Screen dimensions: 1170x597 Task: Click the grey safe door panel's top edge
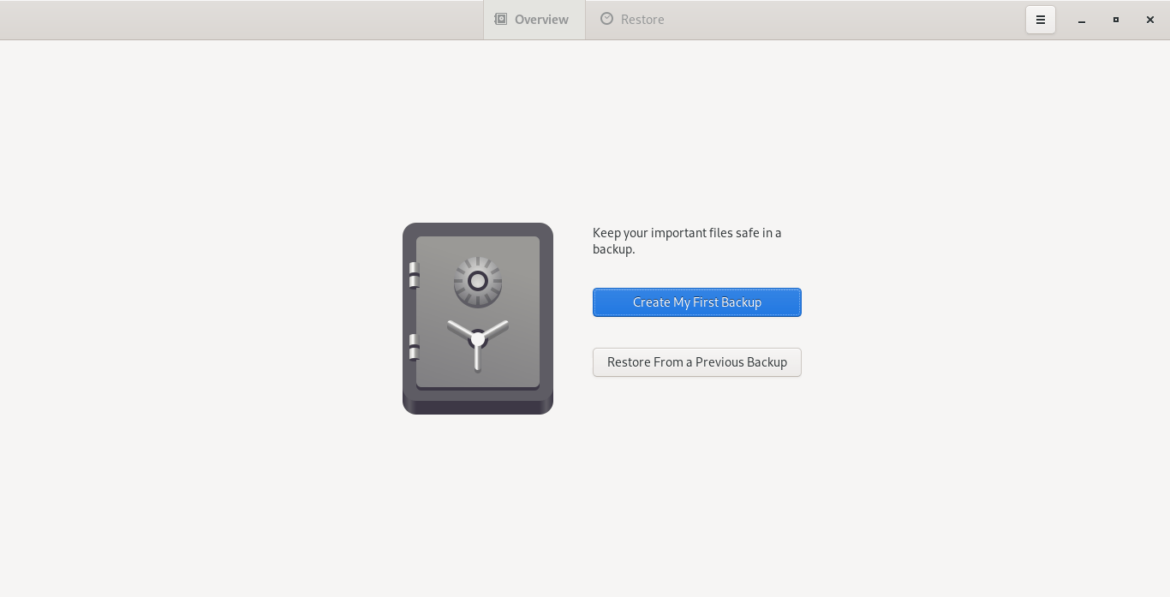click(478, 240)
